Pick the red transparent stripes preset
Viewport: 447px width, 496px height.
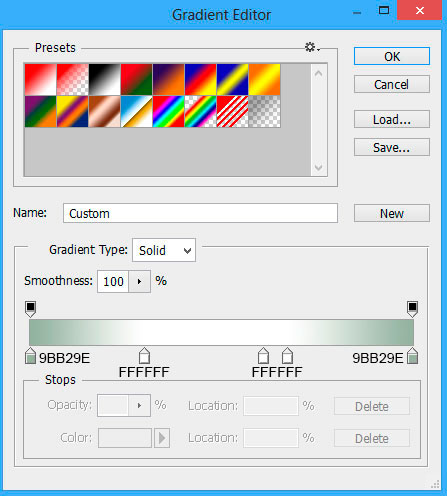point(232,111)
